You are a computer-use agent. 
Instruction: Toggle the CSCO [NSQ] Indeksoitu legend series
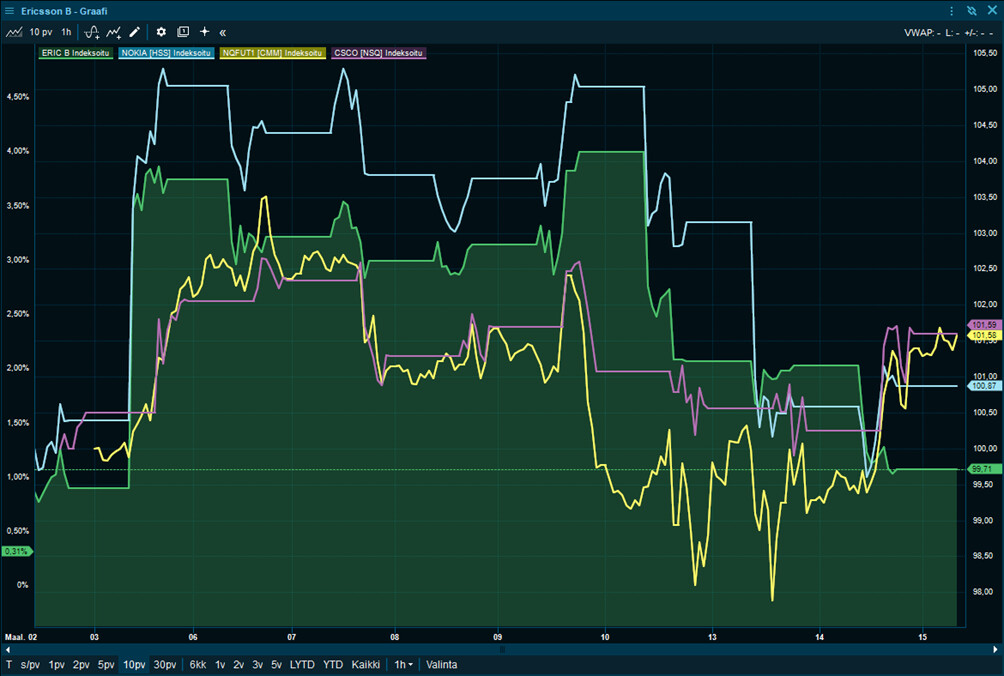pyautogui.click(x=379, y=52)
